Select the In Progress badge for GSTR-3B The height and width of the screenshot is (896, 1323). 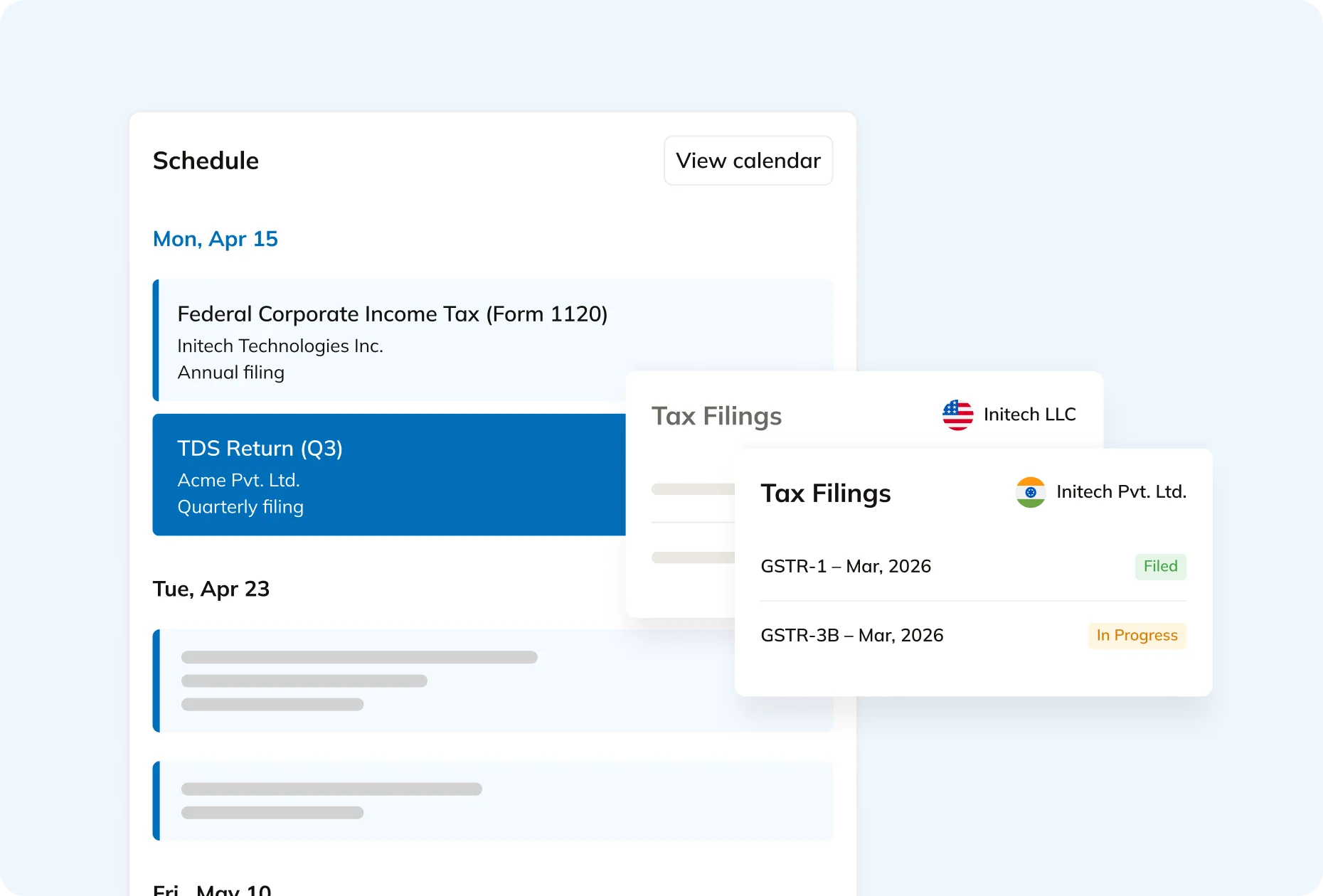1137,635
